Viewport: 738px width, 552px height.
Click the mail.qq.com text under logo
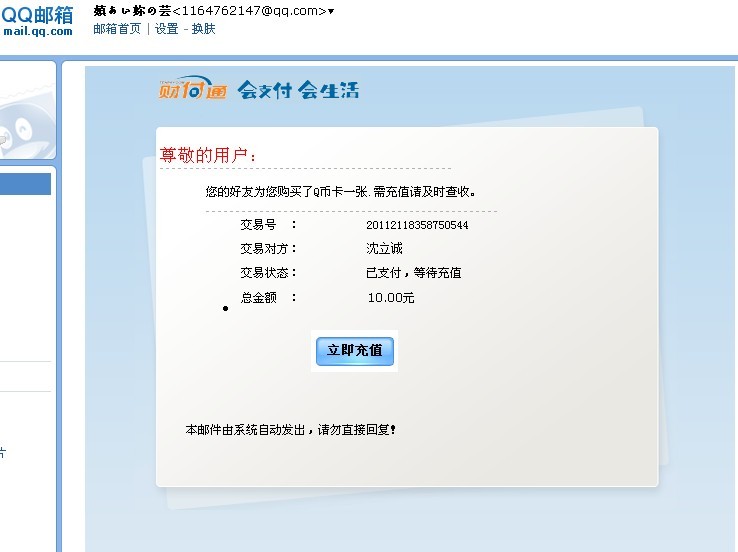pos(38,32)
